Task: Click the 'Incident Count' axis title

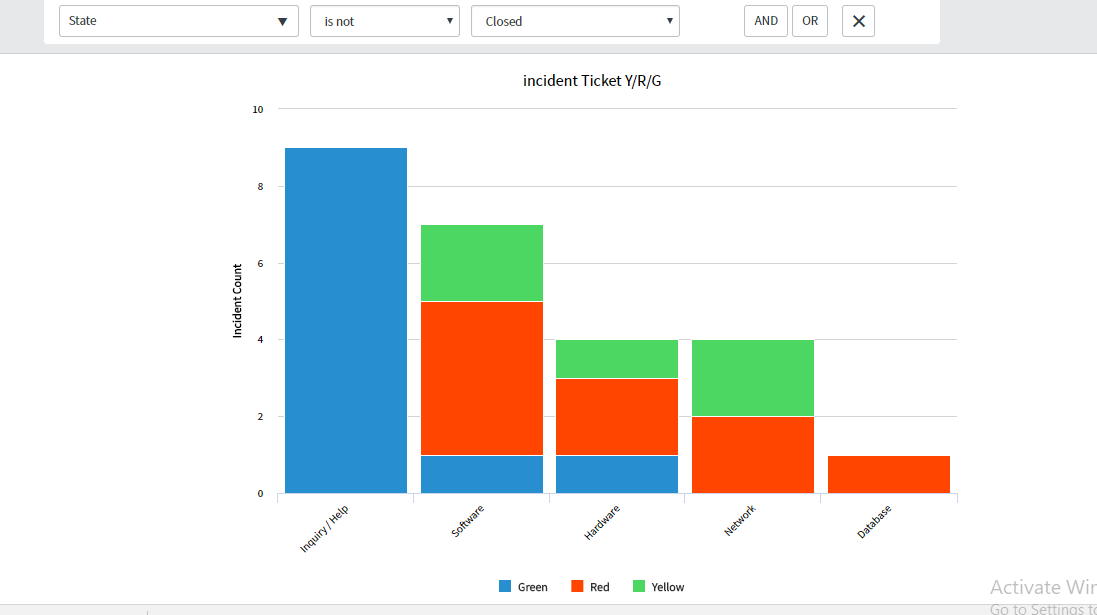Action: coord(237,301)
